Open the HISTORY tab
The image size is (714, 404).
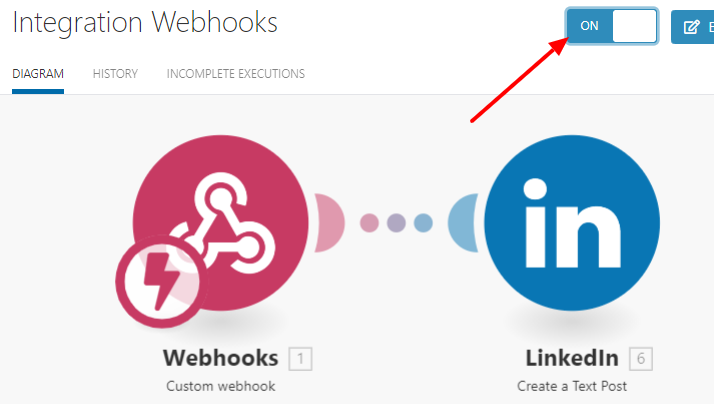(115, 74)
